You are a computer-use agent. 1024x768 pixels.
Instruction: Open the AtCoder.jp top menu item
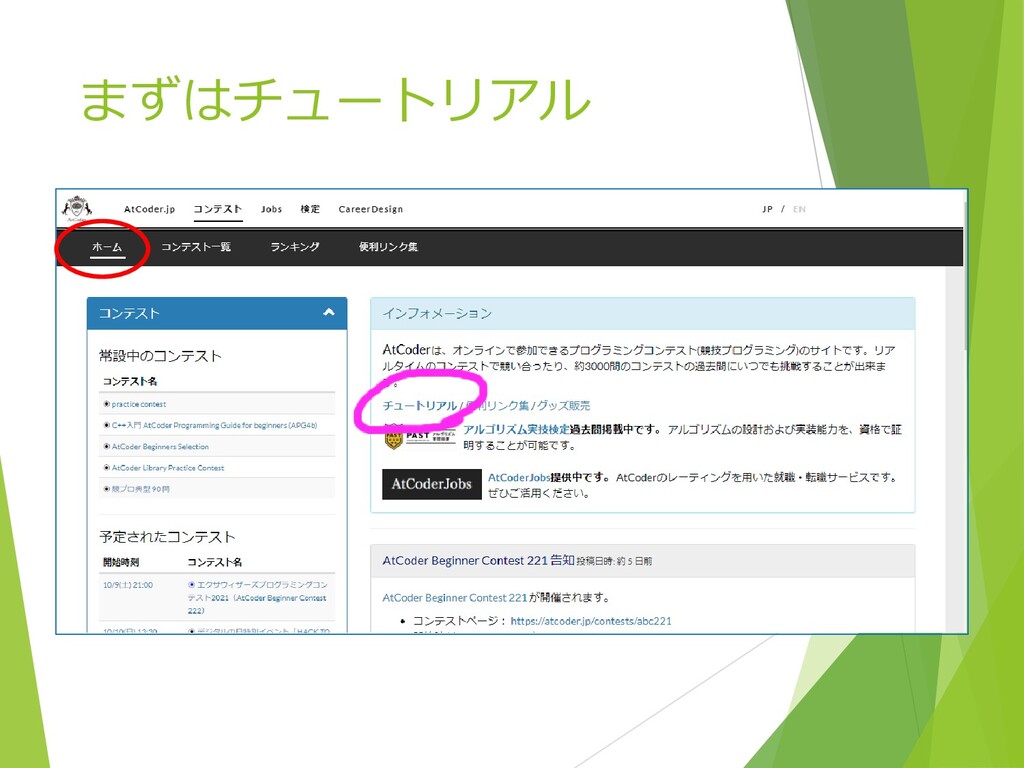[150, 209]
